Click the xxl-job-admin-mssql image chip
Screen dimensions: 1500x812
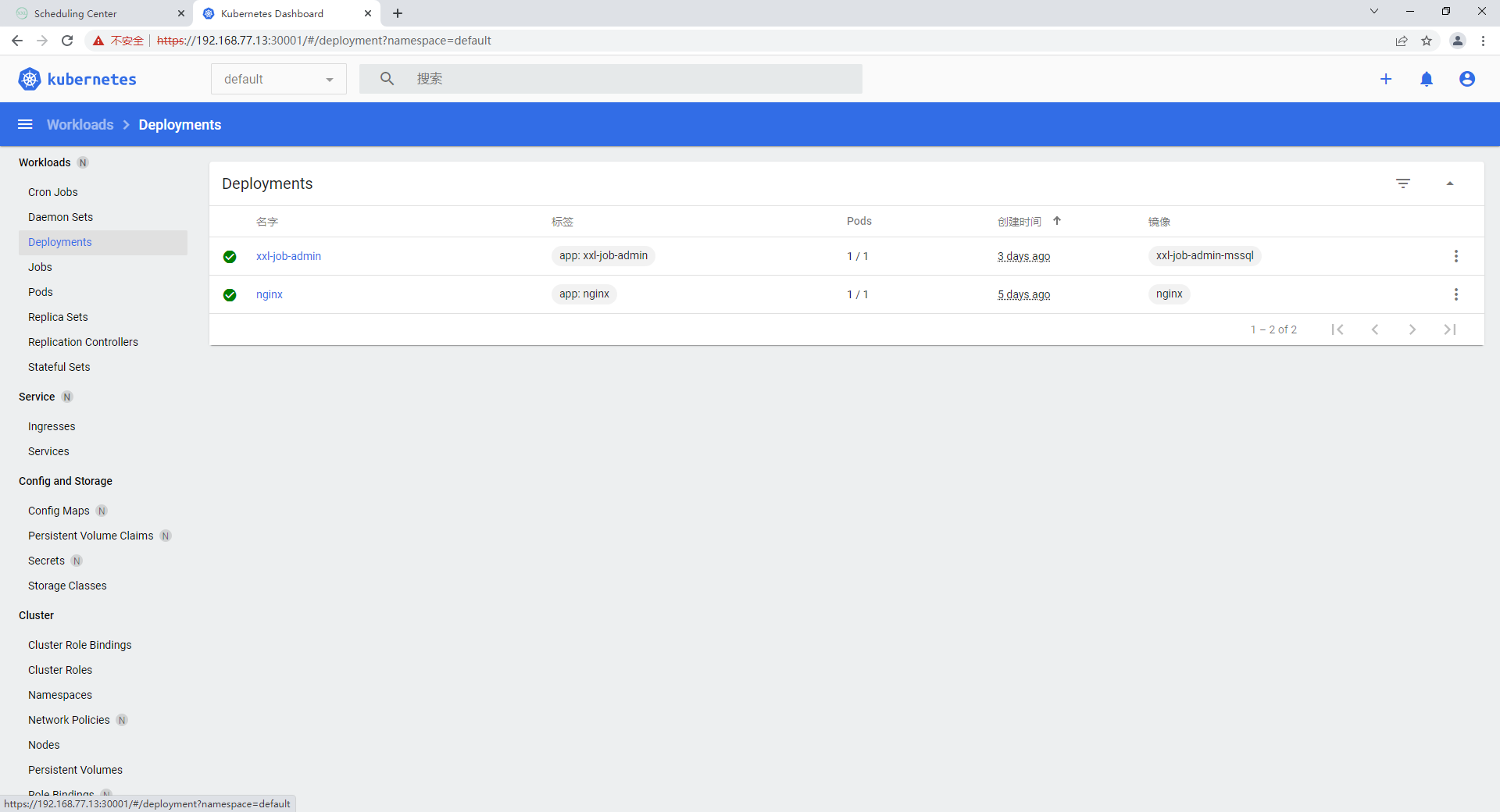click(x=1205, y=256)
